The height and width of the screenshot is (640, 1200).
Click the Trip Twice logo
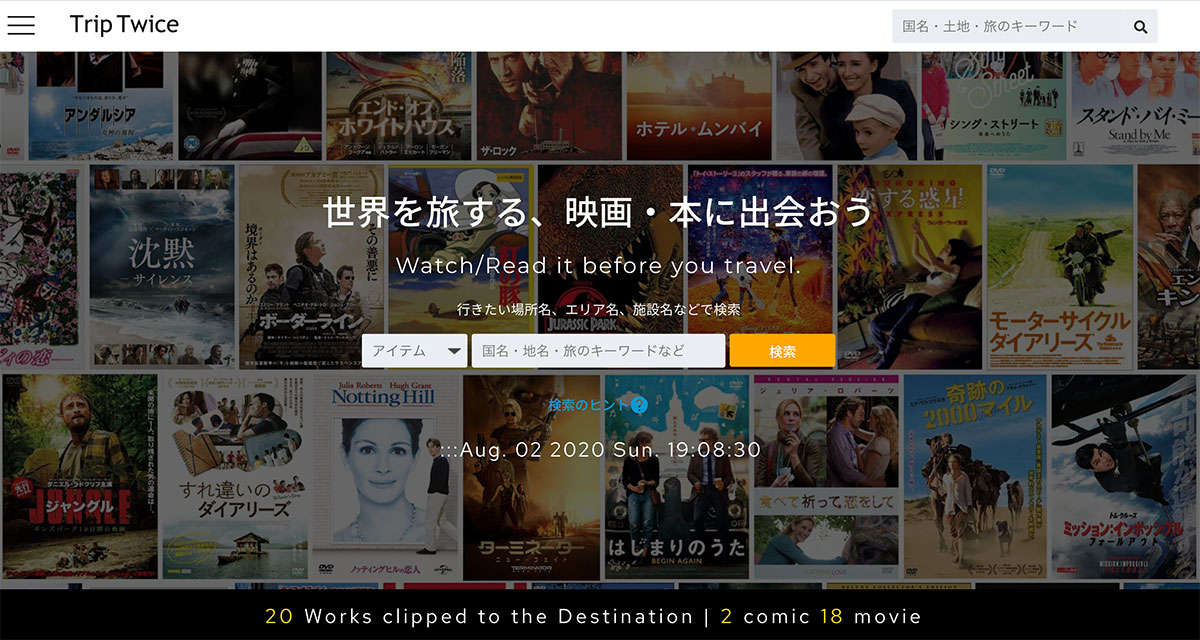pos(124,25)
